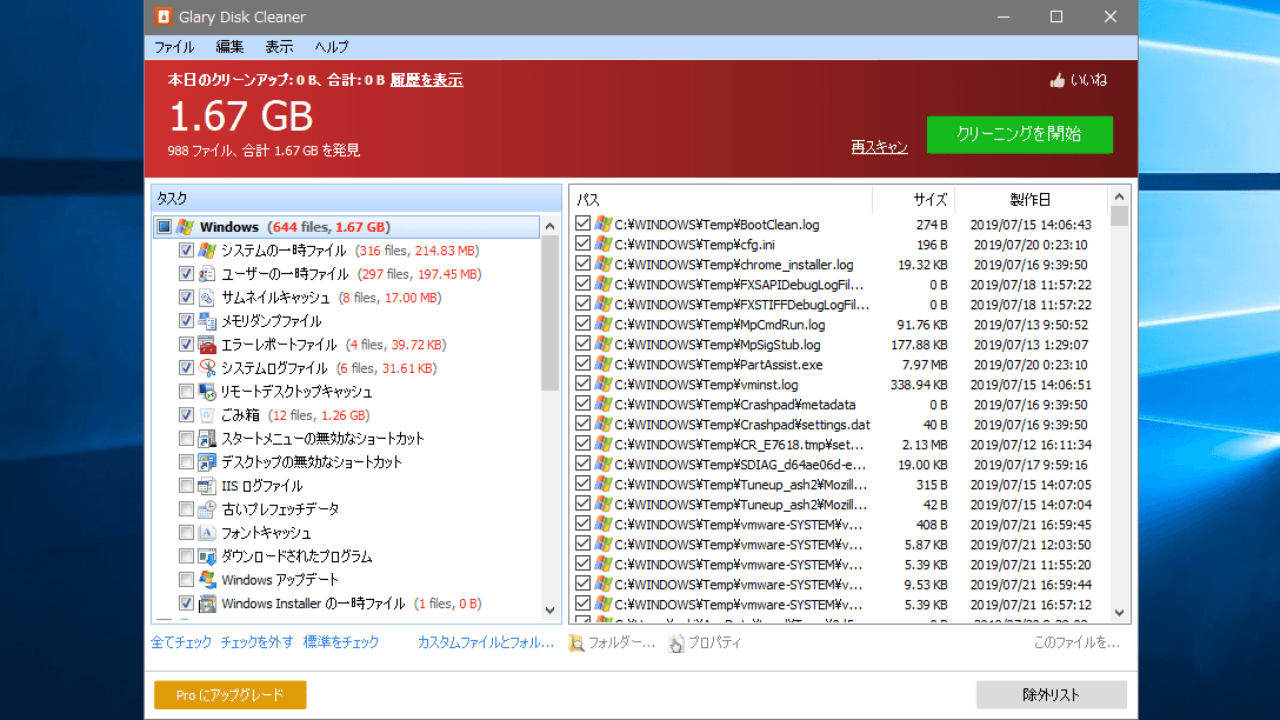Viewport: 1280px width, 720px height.
Task: Sort by the パス column header
Action: point(721,200)
